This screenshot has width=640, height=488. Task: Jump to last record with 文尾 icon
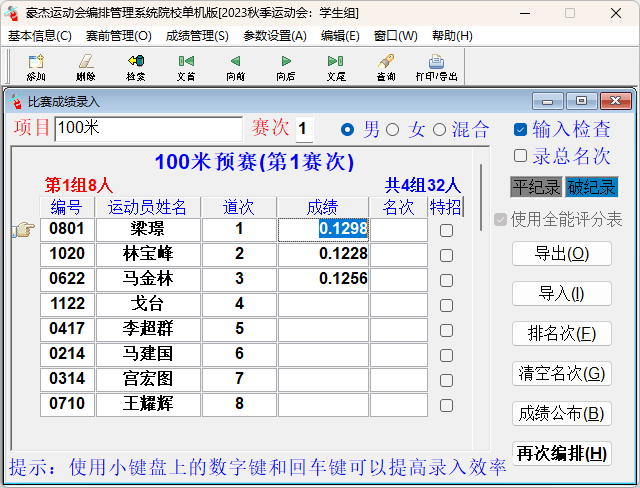point(336,67)
